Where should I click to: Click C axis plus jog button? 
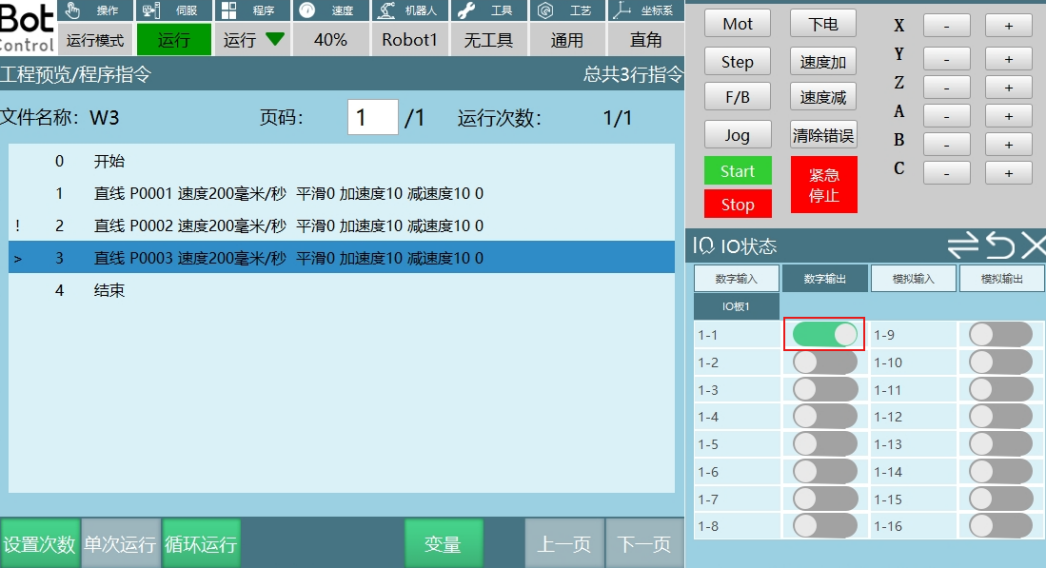coord(1009,173)
